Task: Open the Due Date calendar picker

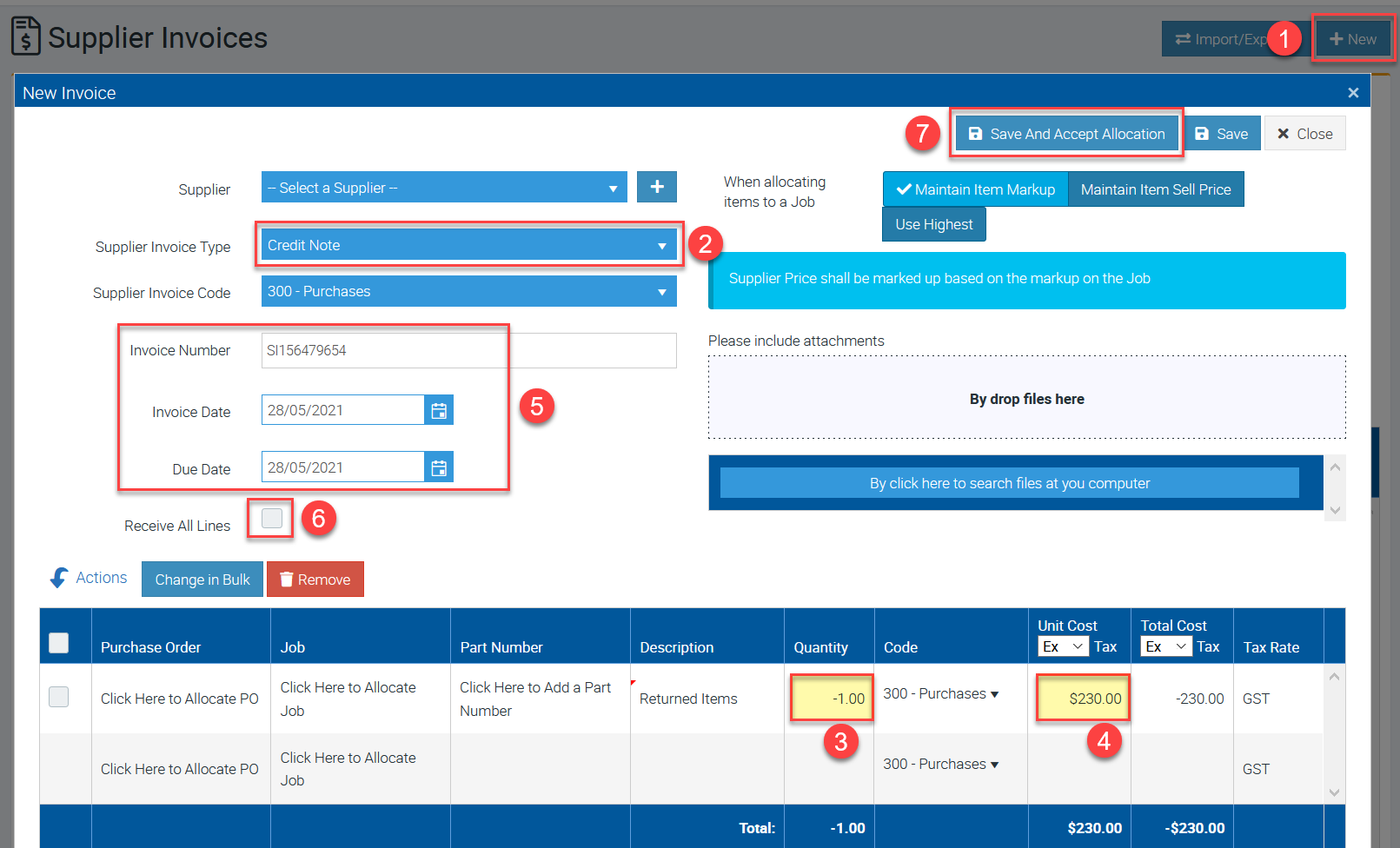Action: [x=439, y=467]
